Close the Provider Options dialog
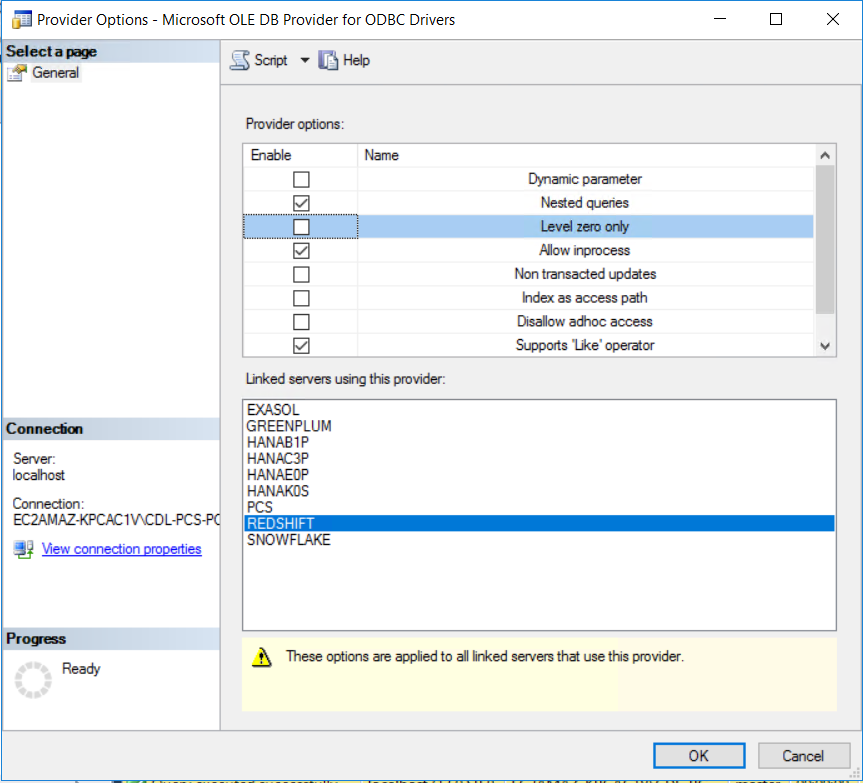Screen dimensions: 863x783 (x=833, y=19)
